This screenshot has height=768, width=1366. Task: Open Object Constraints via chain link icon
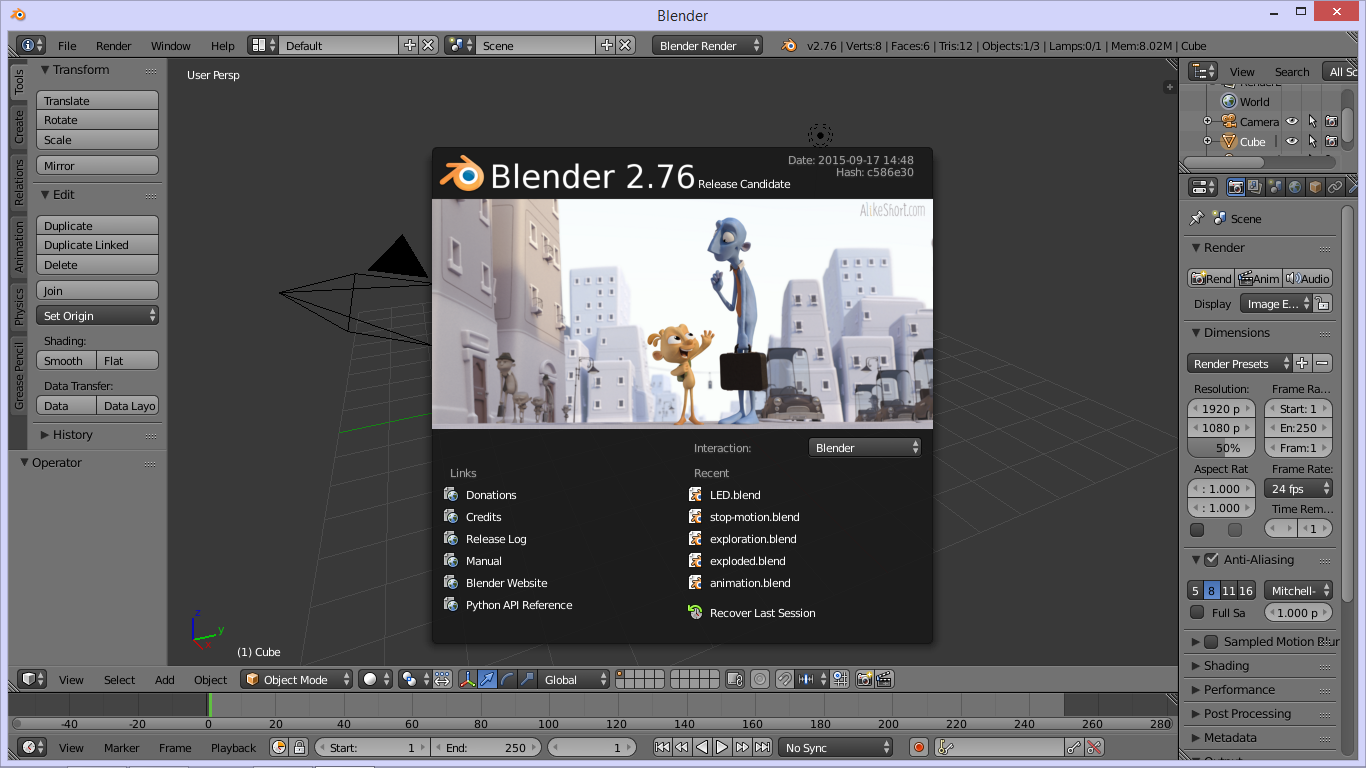[1336, 186]
